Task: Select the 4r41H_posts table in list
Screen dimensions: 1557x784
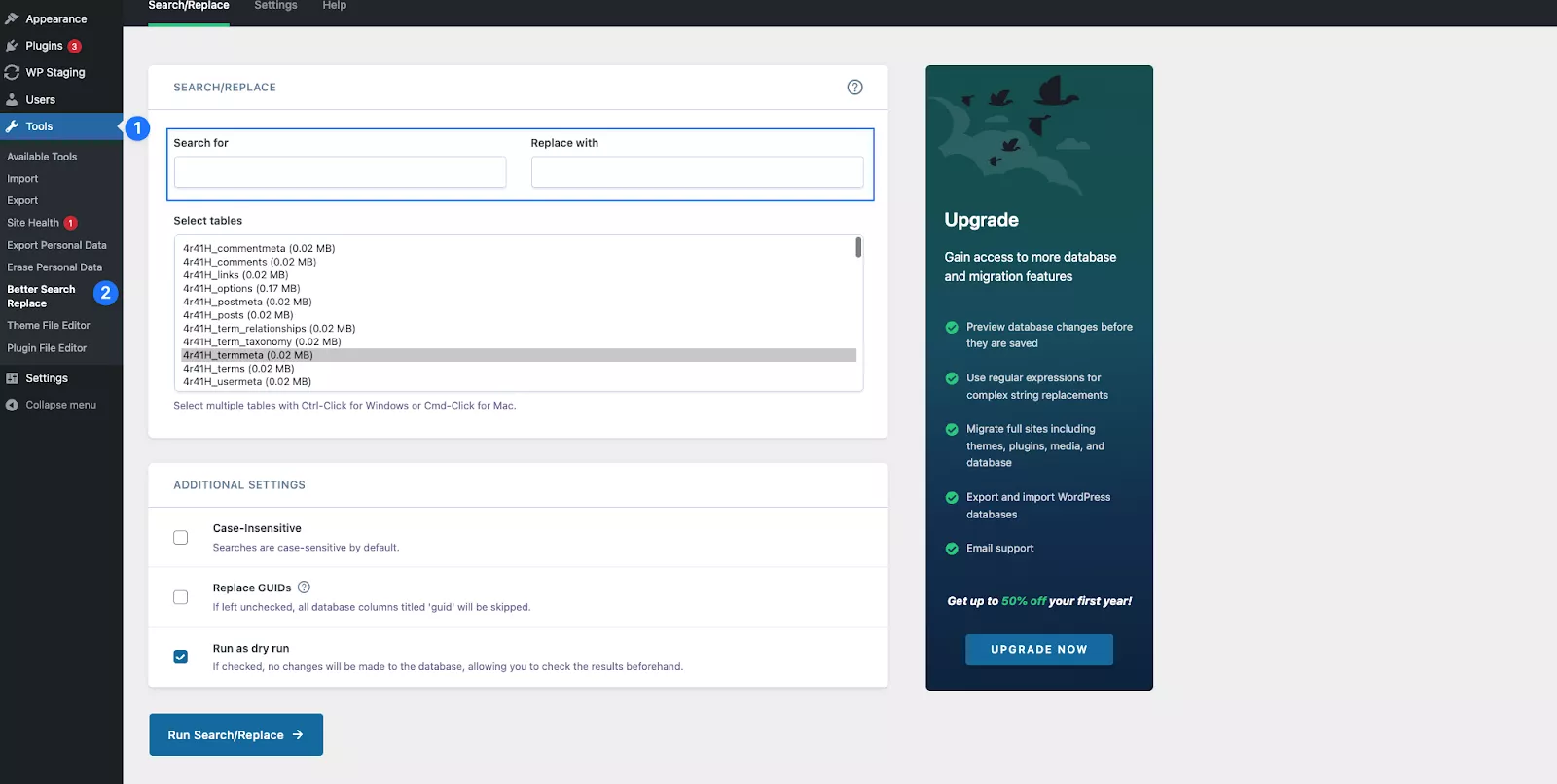Action: (x=237, y=315)
